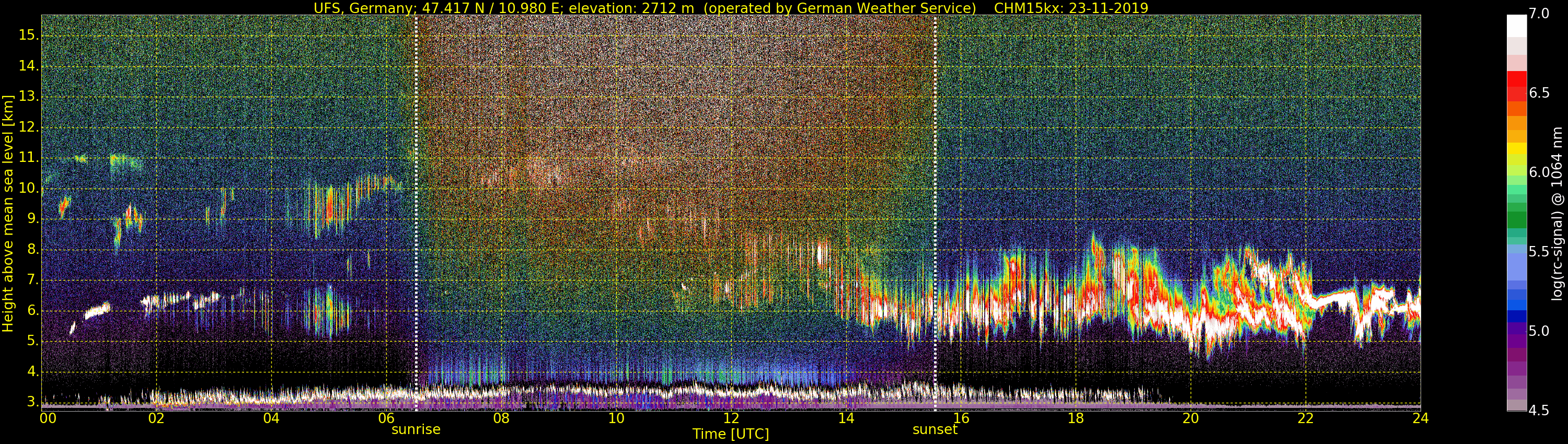Click height tick '15.' on y-axis
1568x444 pixels.
click(28, 36)
